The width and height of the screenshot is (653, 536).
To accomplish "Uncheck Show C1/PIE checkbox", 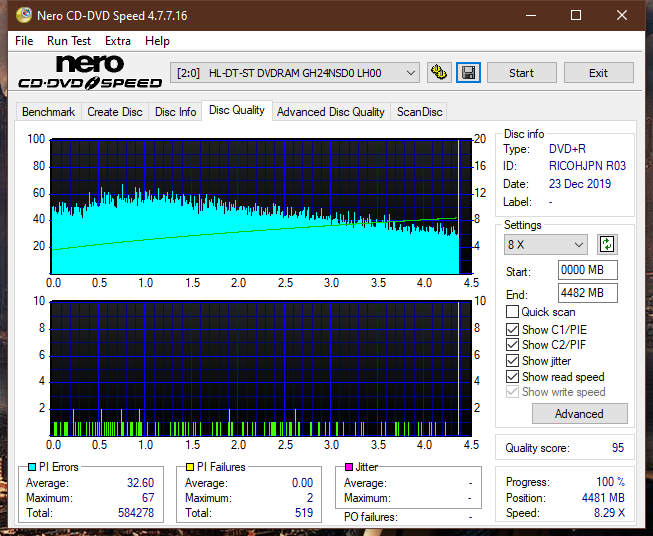I will [512, 329].
